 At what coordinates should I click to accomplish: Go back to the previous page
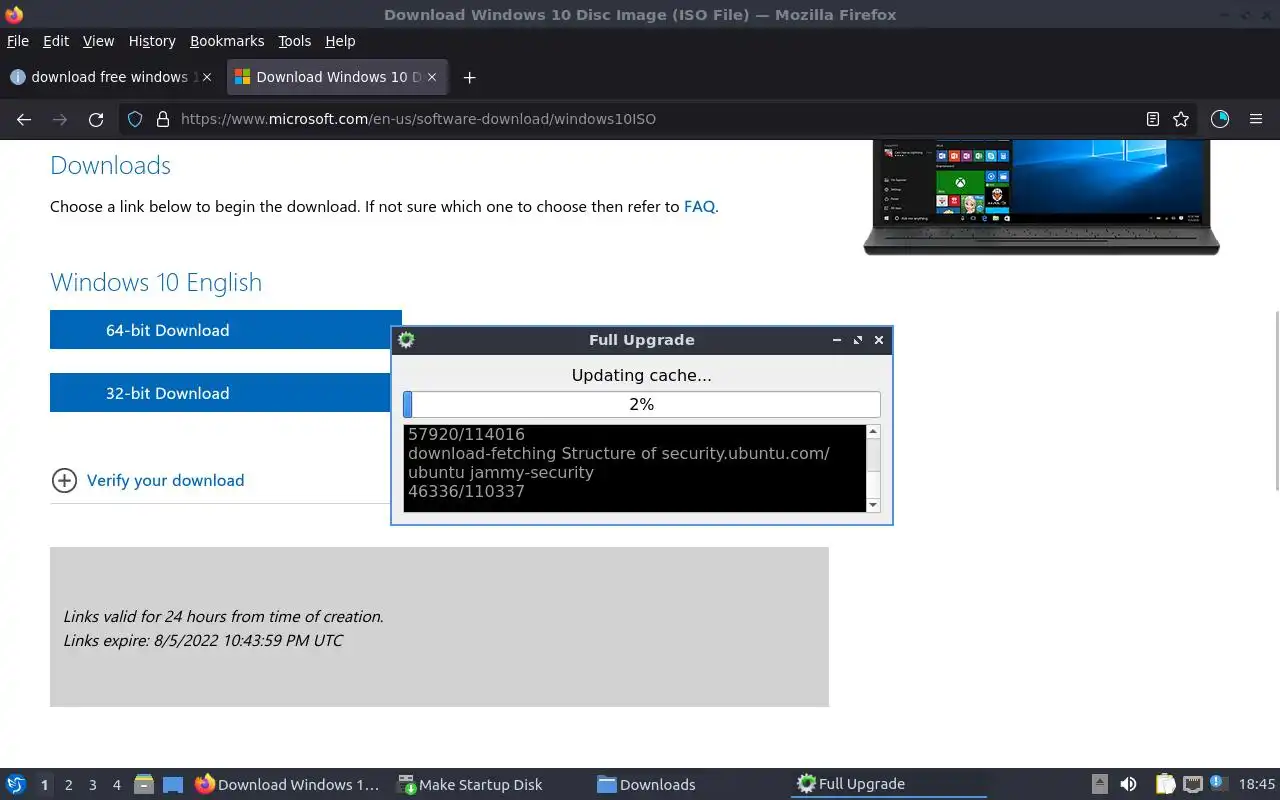coord(24,119)
